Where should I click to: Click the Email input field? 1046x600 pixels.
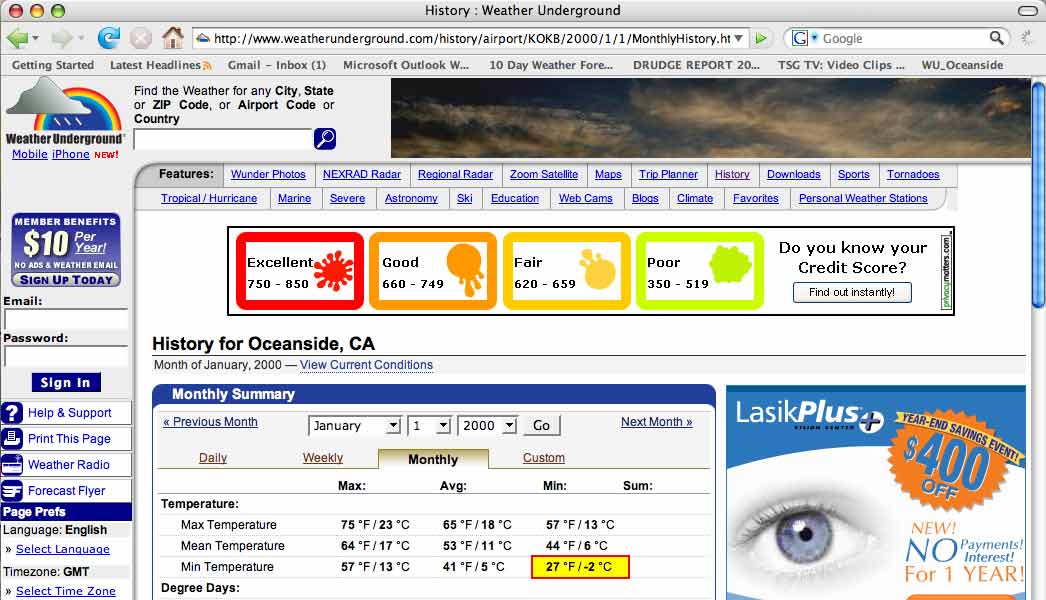[66, 319]
